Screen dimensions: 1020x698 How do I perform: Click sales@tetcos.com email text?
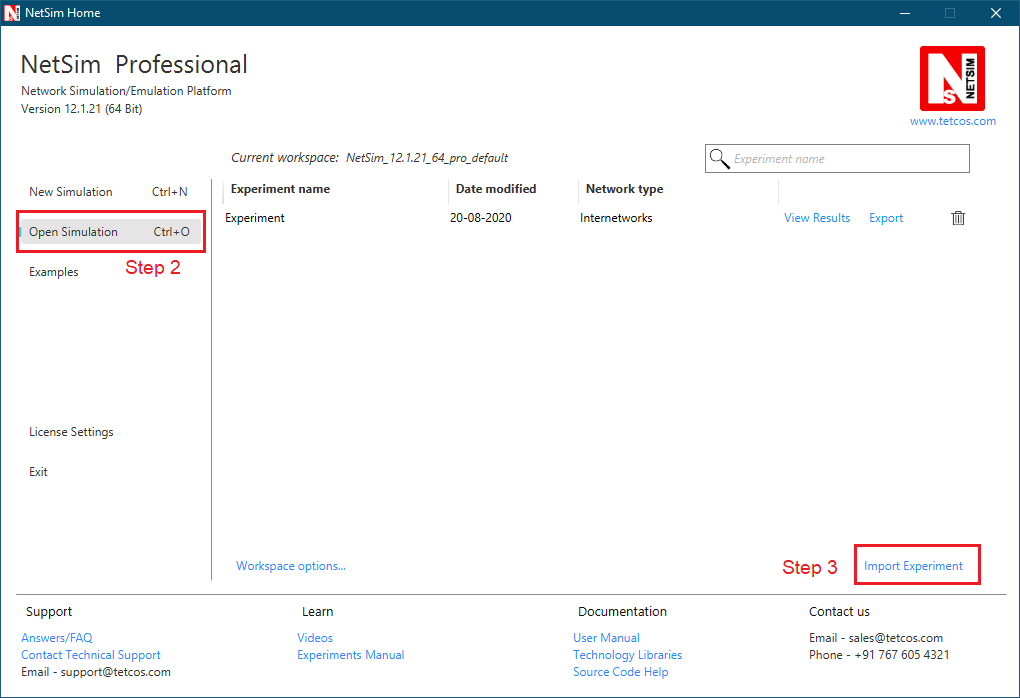coord(895,638)
